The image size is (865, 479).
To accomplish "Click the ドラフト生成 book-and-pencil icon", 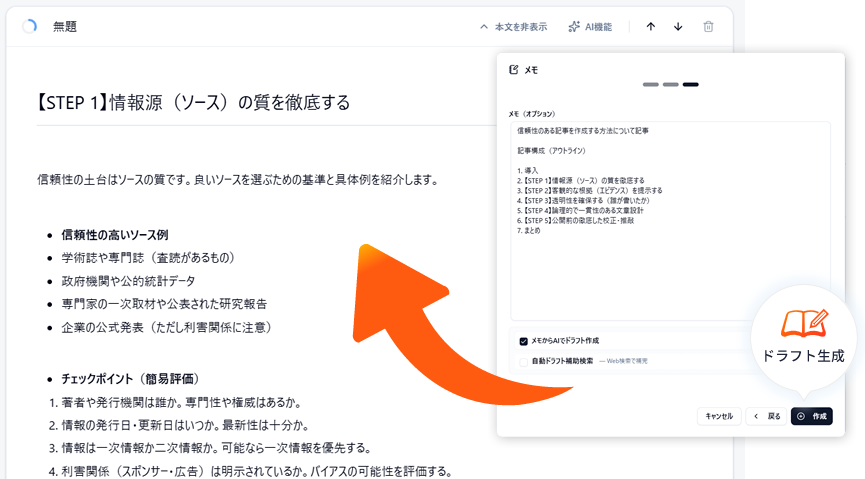I will (x=804, y=323).
